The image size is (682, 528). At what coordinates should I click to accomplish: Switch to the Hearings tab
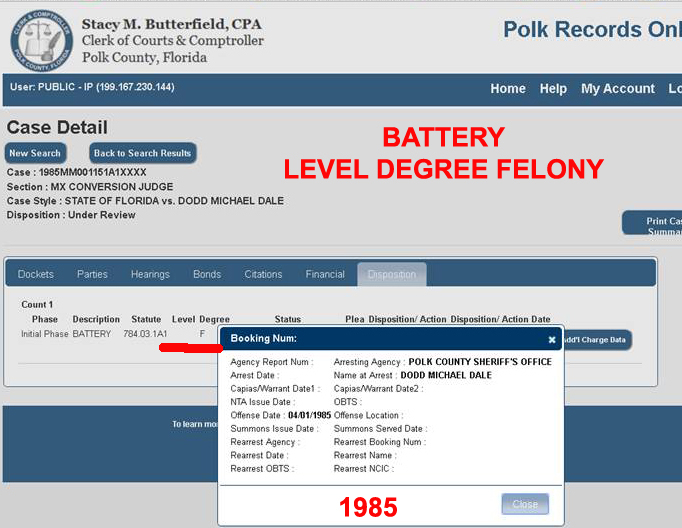point(150,274)
